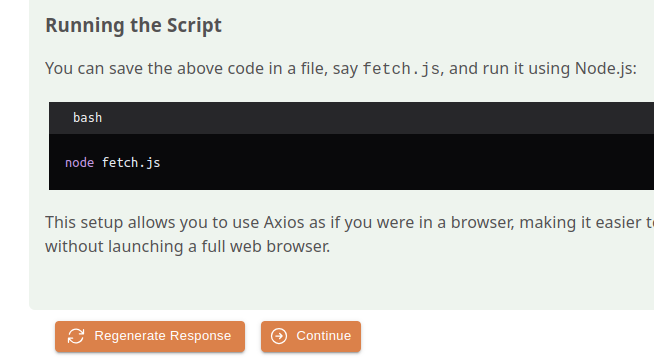Viewport: 654px width, 360px height.
Task: Click the line 'without launching a full web browser.'
Action: (188, 246)
